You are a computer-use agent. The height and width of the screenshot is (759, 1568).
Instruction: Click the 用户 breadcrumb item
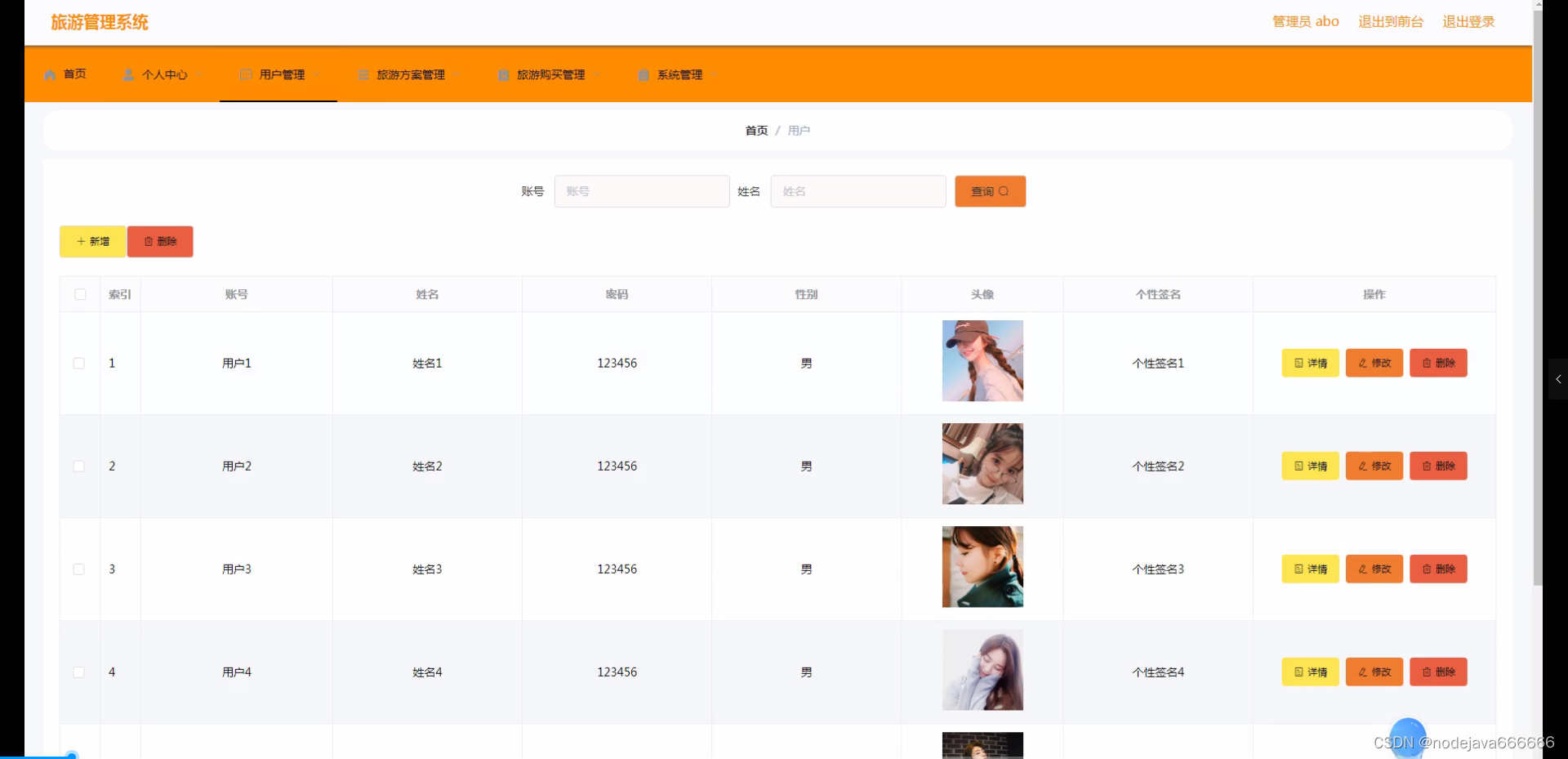click(x=799, y=131)
